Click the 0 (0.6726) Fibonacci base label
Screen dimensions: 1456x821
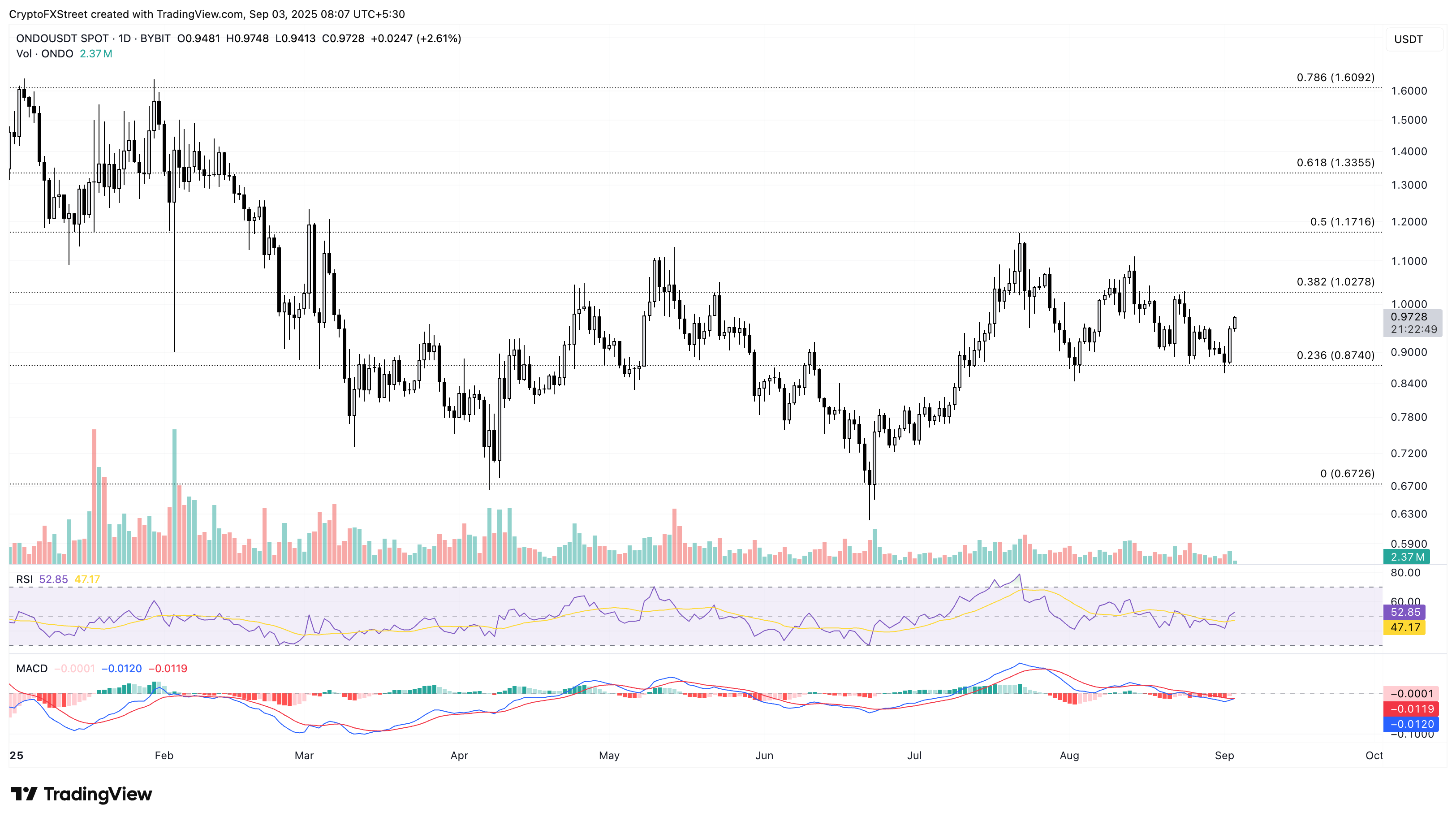pyautogui.click(x=1347, y=473)
